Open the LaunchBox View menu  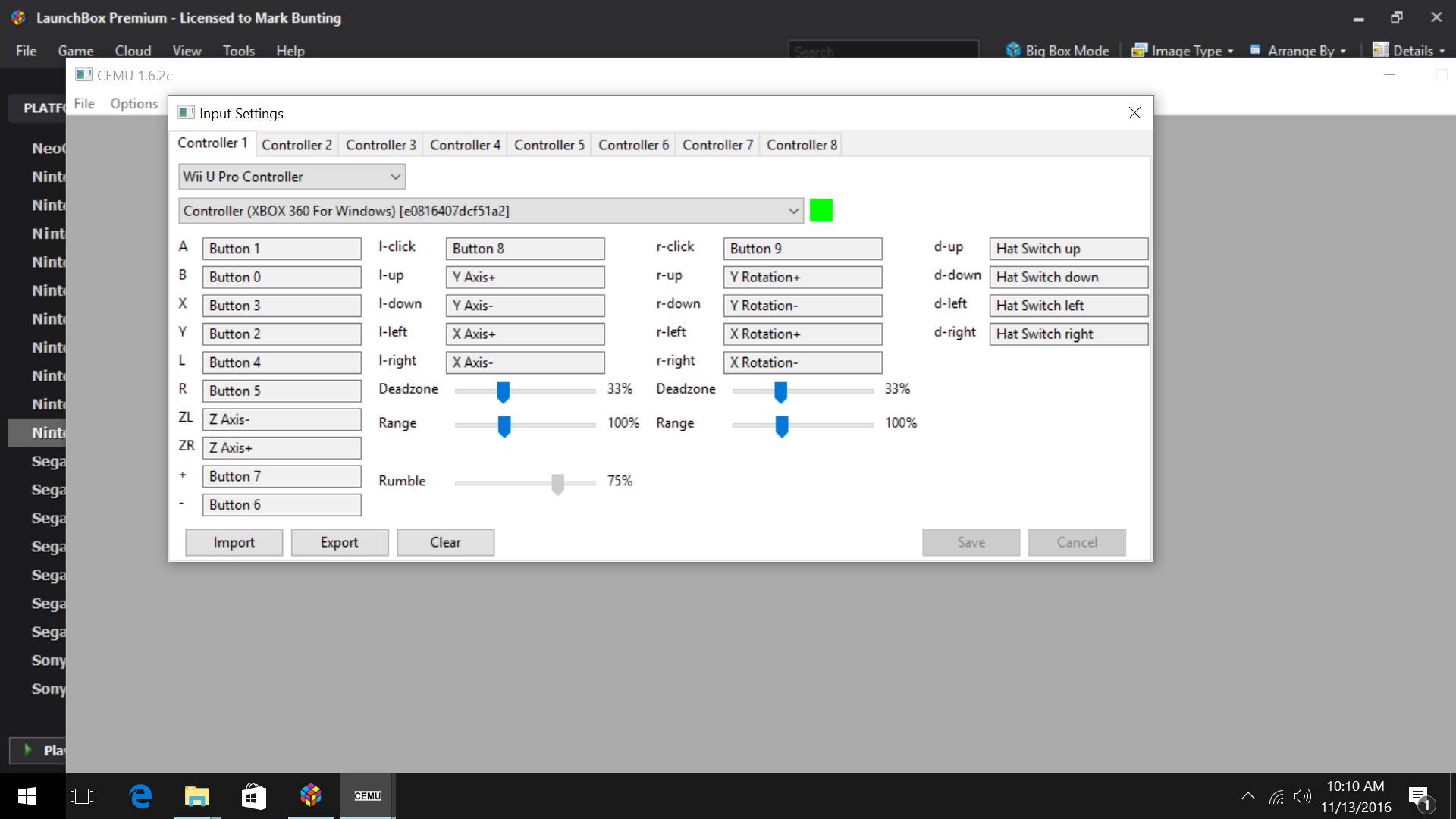coord(187,51)
